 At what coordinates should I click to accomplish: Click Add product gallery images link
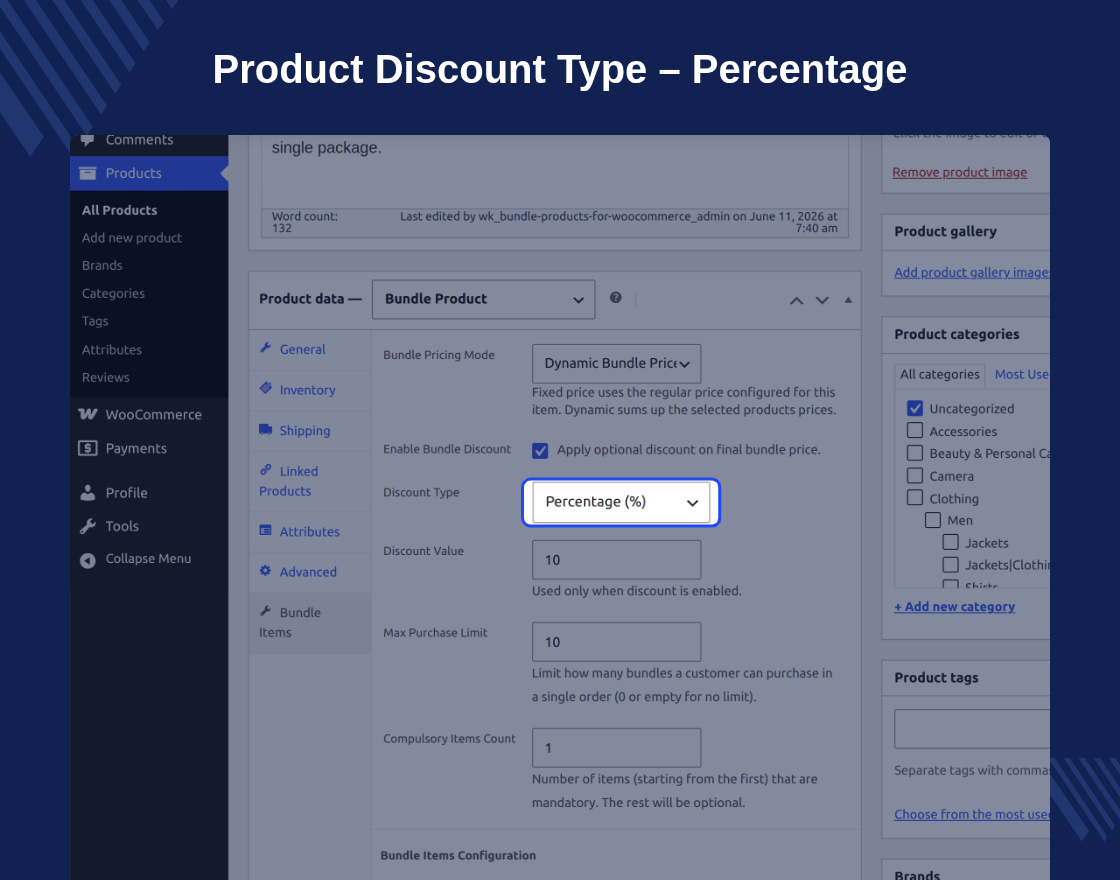971,272
